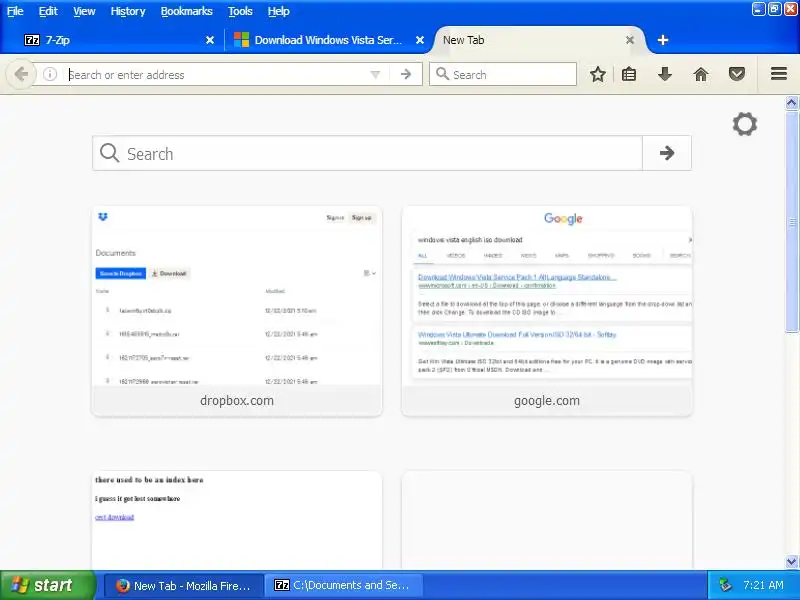Show bookmarks list icon
800x600 pixels.
629,74
